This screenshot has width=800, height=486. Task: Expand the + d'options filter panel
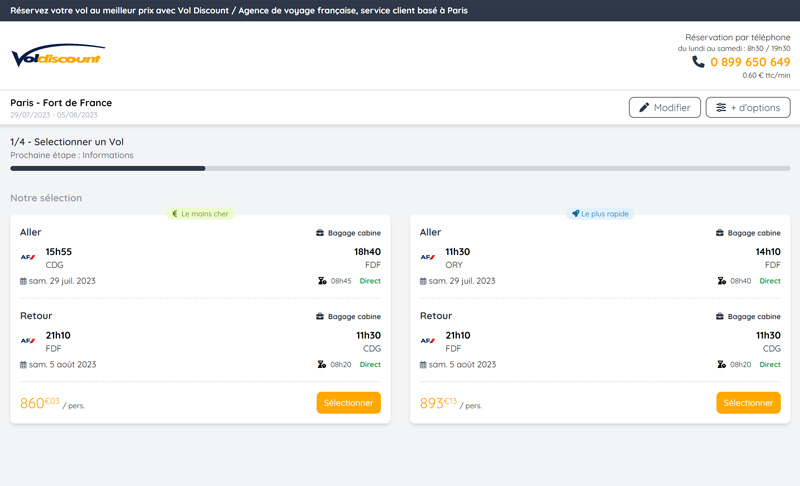point(748,108)
